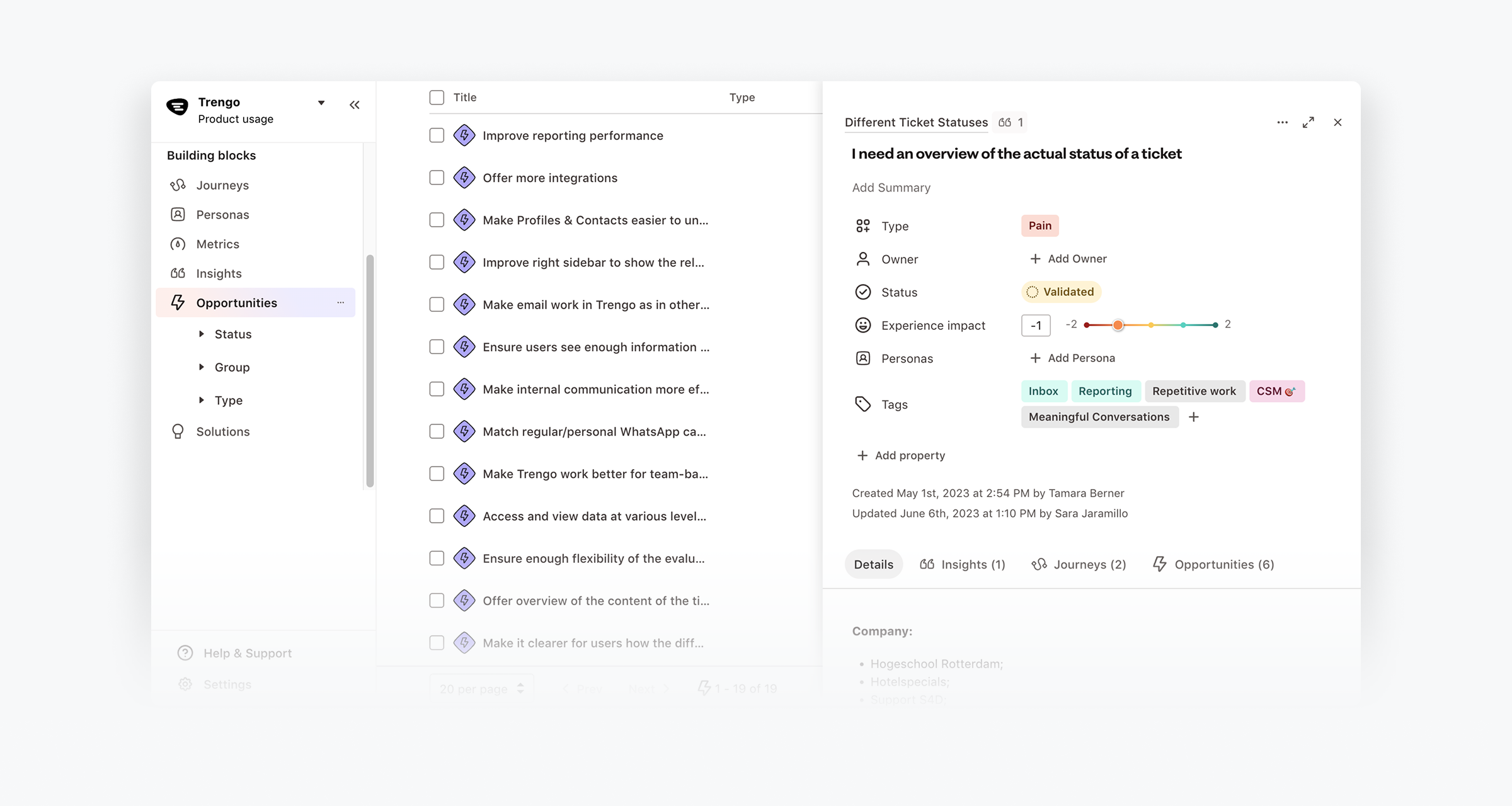Click the Experience impact smiley icon
The width and height of the screenshot is (1512, 806).
pyautogui.click(x=862, y=325)
